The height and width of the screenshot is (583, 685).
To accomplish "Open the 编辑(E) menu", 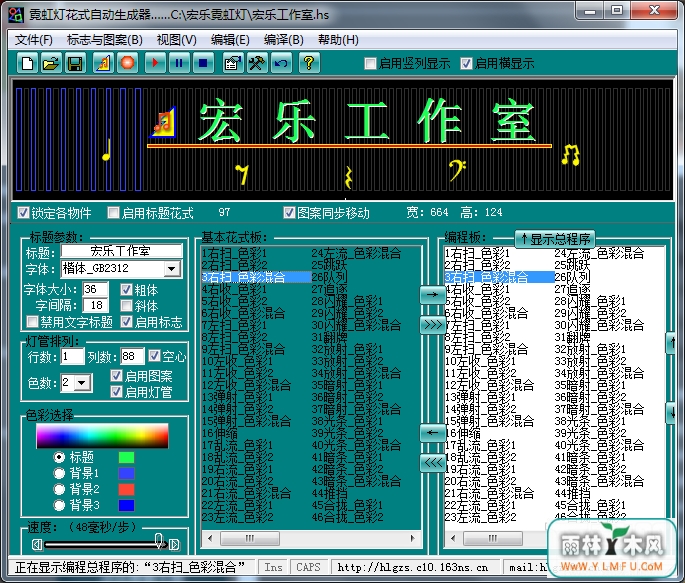I will (x=230, y=40).
